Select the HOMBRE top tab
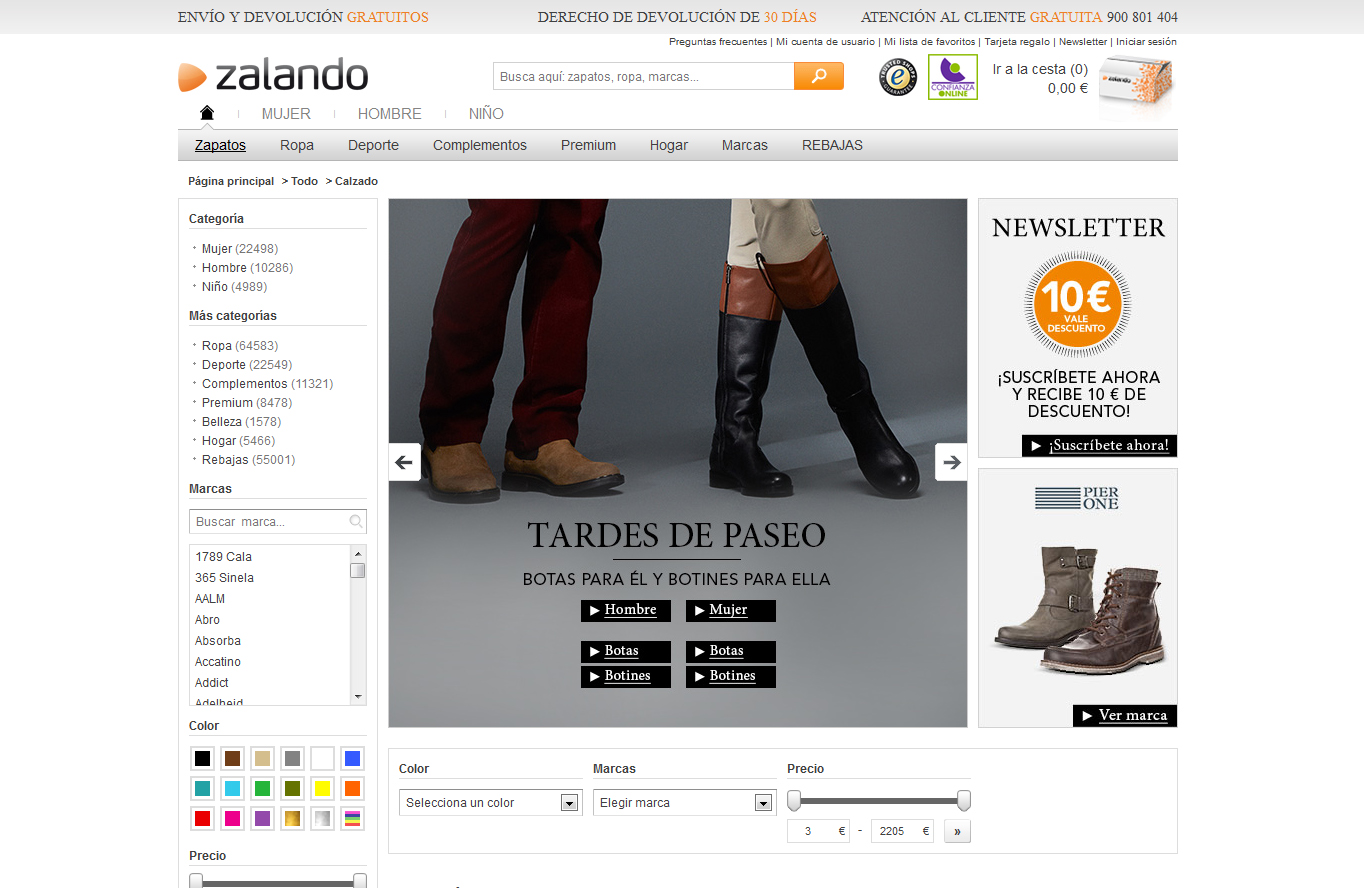Screen dimensions: 1364x888 tap(390, 114)
